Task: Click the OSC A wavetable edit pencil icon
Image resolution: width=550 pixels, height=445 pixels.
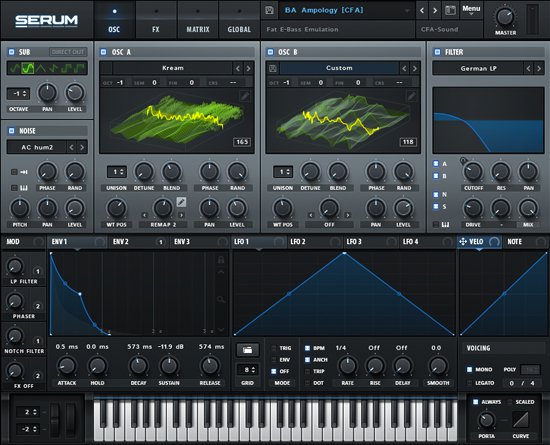Action: click(x=245, y=96)
